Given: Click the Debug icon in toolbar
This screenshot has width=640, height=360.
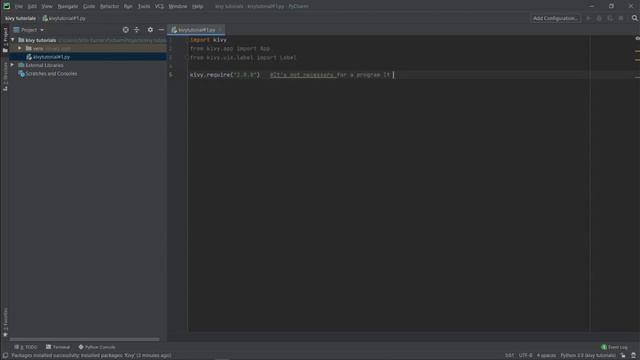Looking at the screenshot, I should [x=599, y=18].
